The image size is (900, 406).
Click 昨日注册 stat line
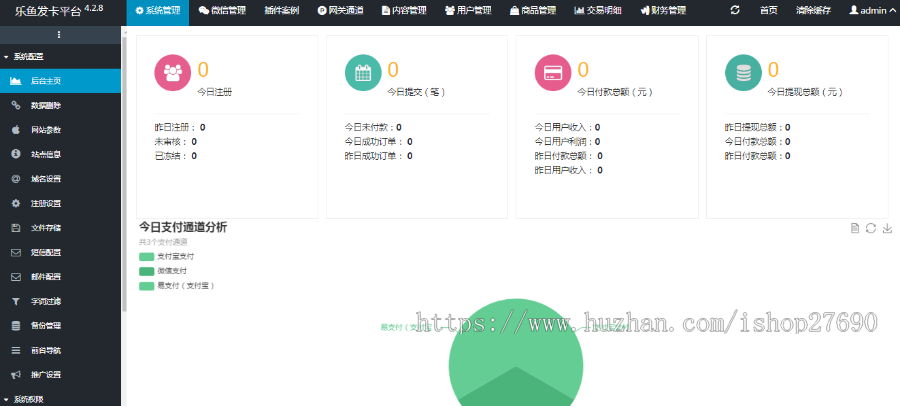(180, 127)
